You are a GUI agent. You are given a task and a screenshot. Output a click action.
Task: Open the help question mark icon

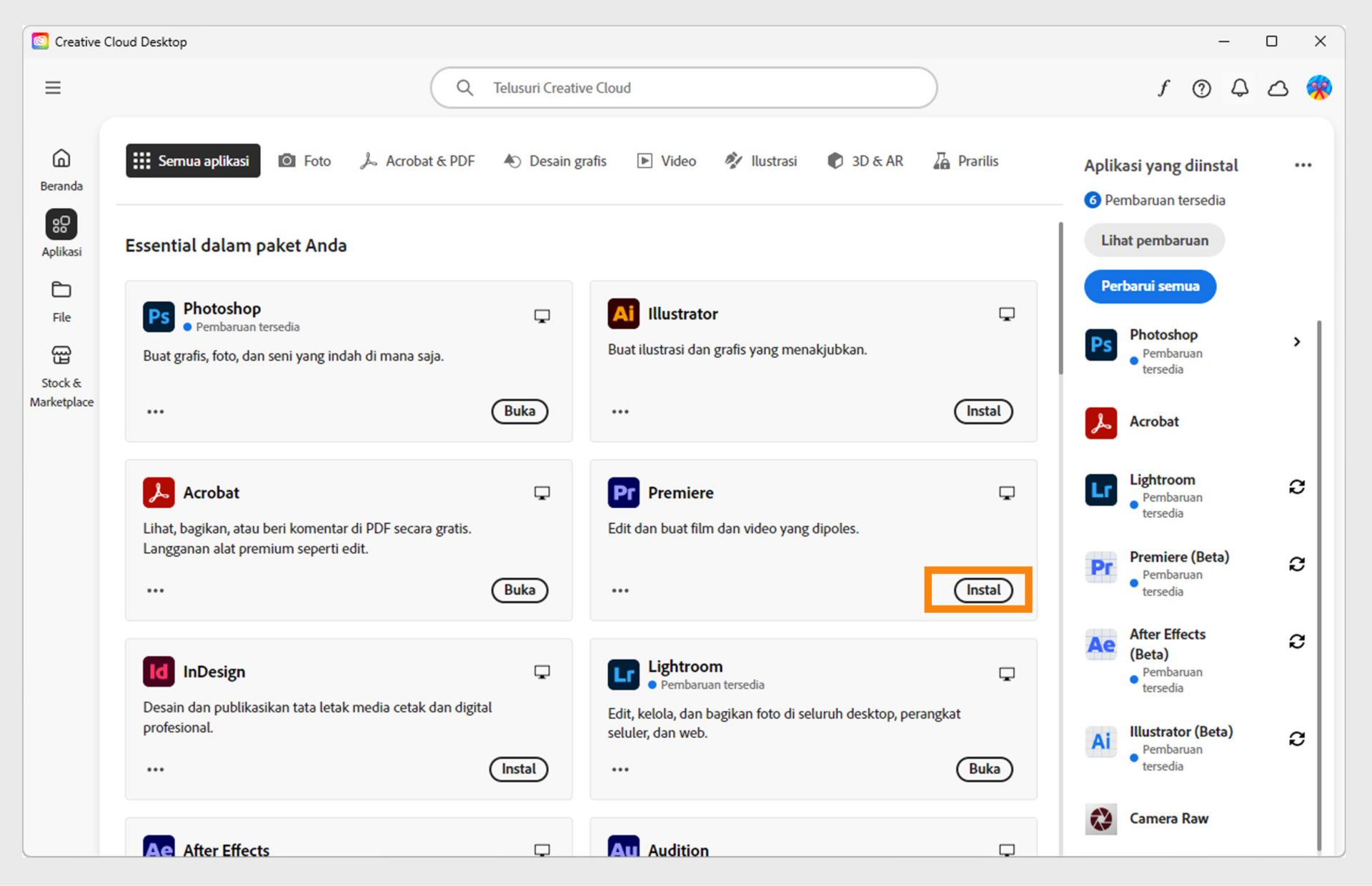1201,88
